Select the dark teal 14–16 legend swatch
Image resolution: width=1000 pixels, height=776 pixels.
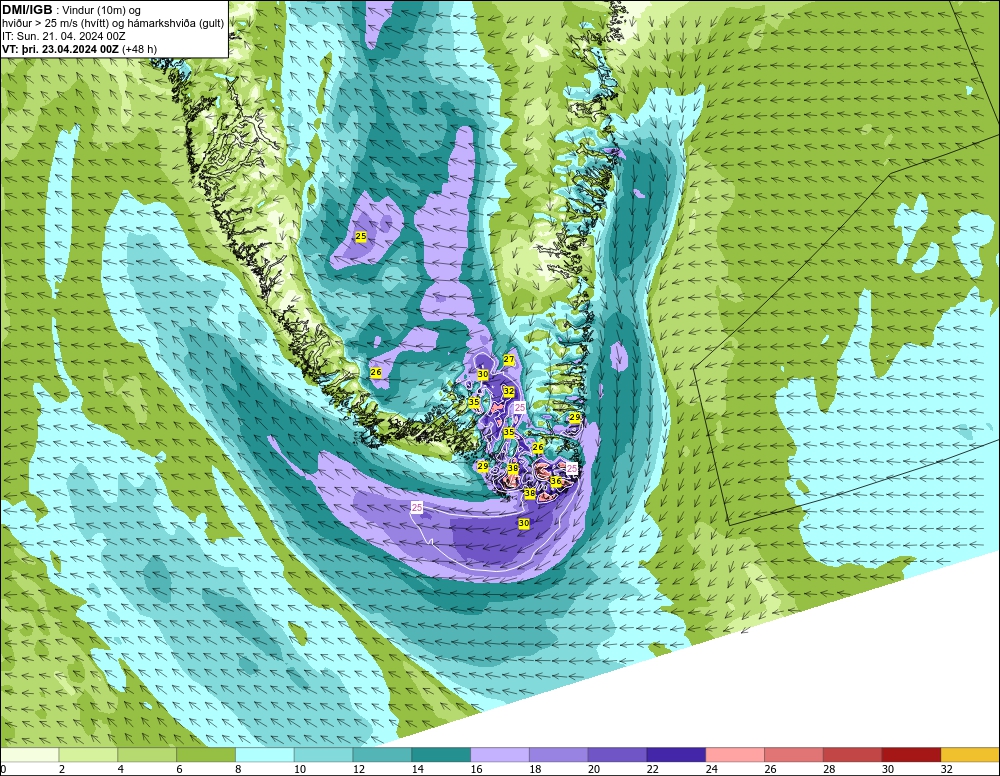pyautogui.click(x=441, y=755)
